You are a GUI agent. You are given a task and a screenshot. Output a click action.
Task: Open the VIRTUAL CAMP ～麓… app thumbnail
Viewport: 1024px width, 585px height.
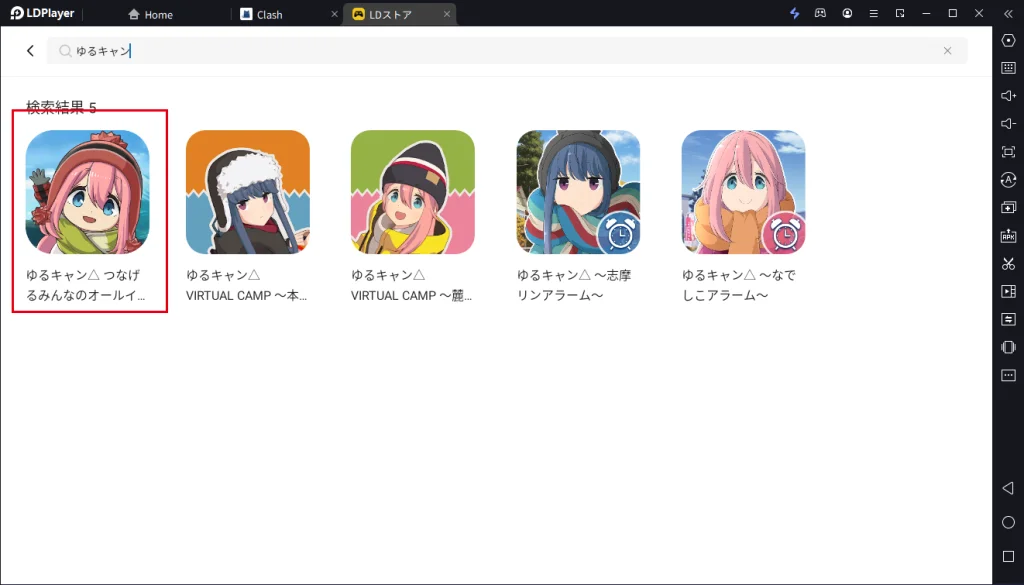pyautogui.click(x=413, y=192)
